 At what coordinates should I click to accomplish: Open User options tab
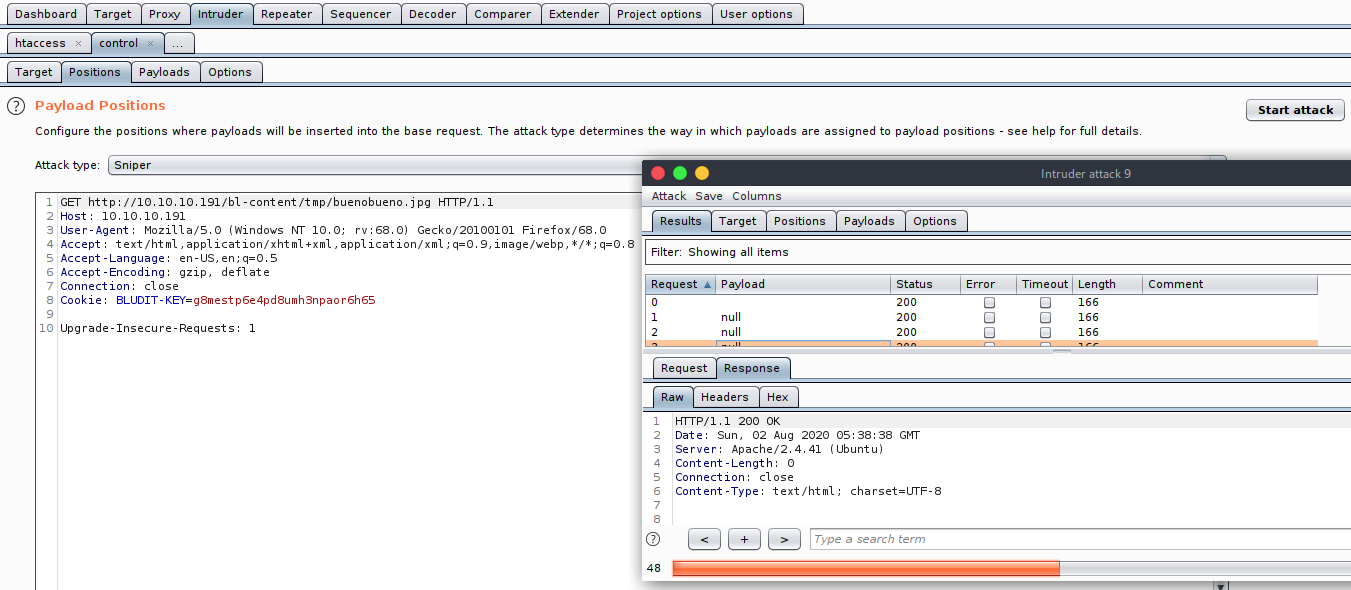tap(756, 14)
